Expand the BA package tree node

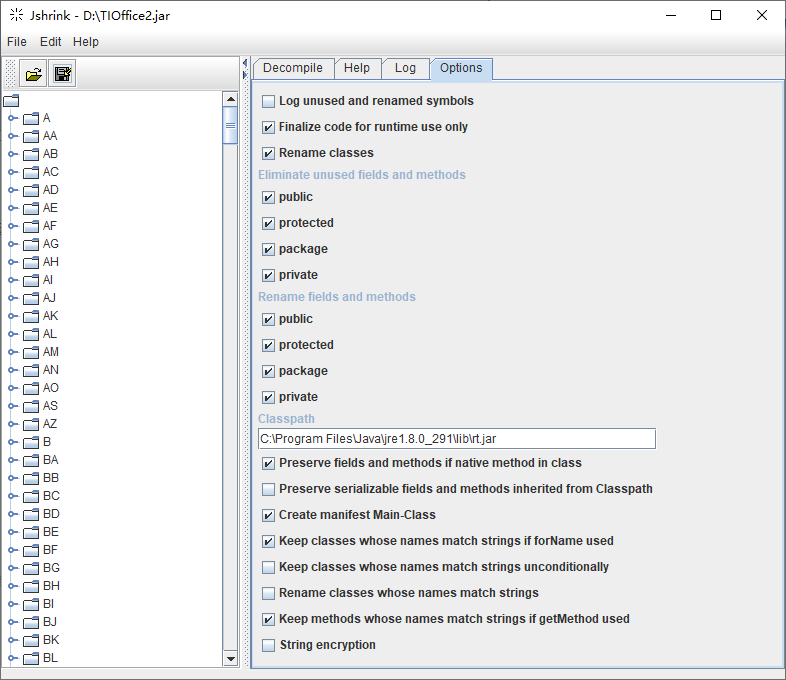tap(12, 461)
